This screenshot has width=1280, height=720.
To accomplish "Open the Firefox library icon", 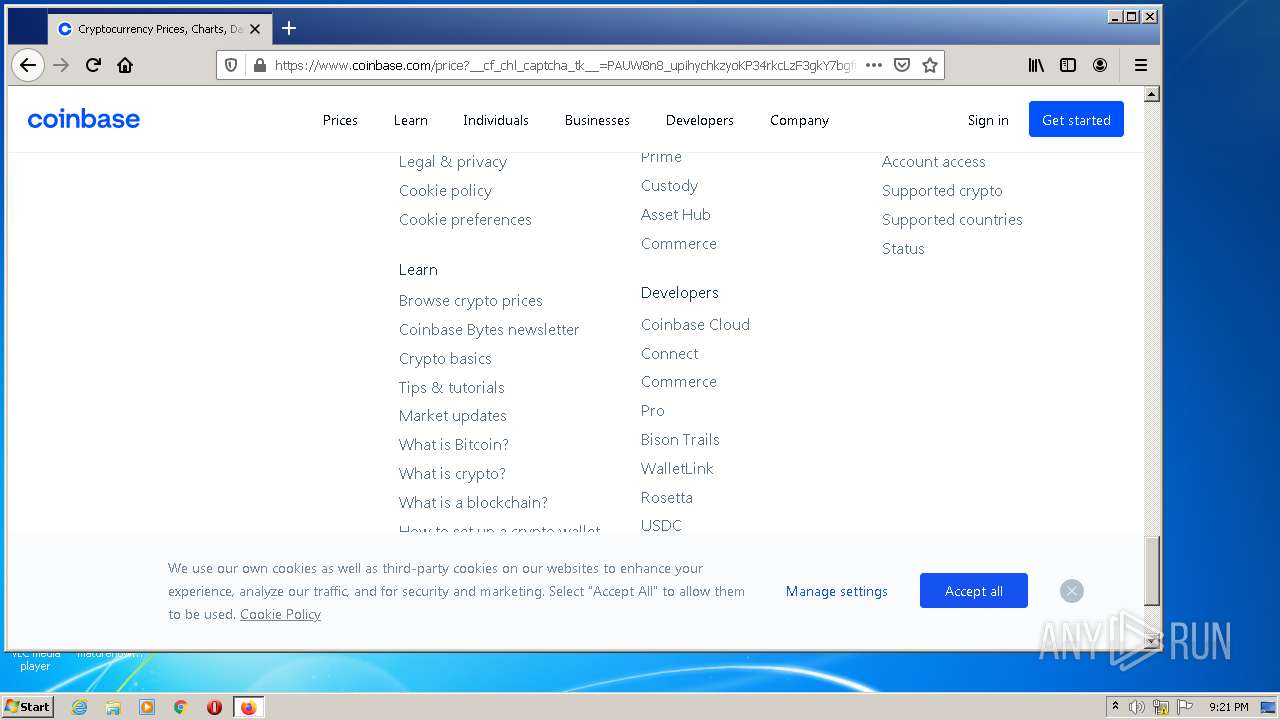I will click(x=1036, y=65).
